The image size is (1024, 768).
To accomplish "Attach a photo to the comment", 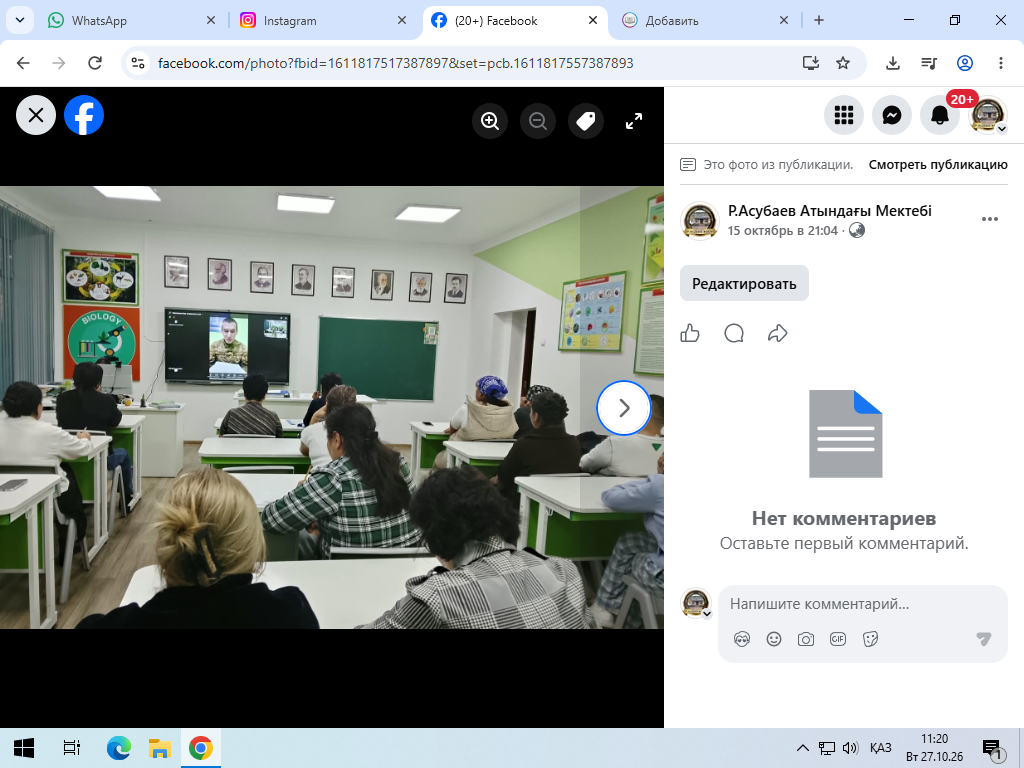I will (806, 639).
